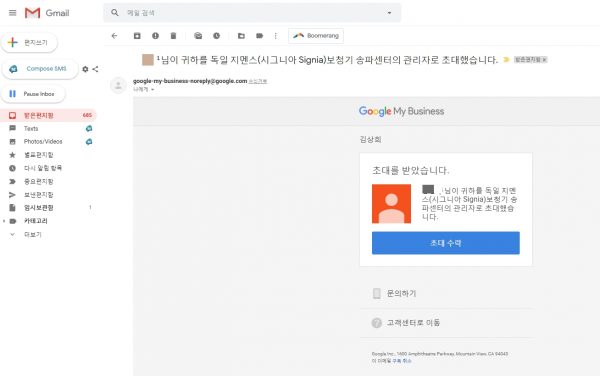This screenshot has width=600, height=376.
Task: Move the email using folder icon
Action: 241,36
